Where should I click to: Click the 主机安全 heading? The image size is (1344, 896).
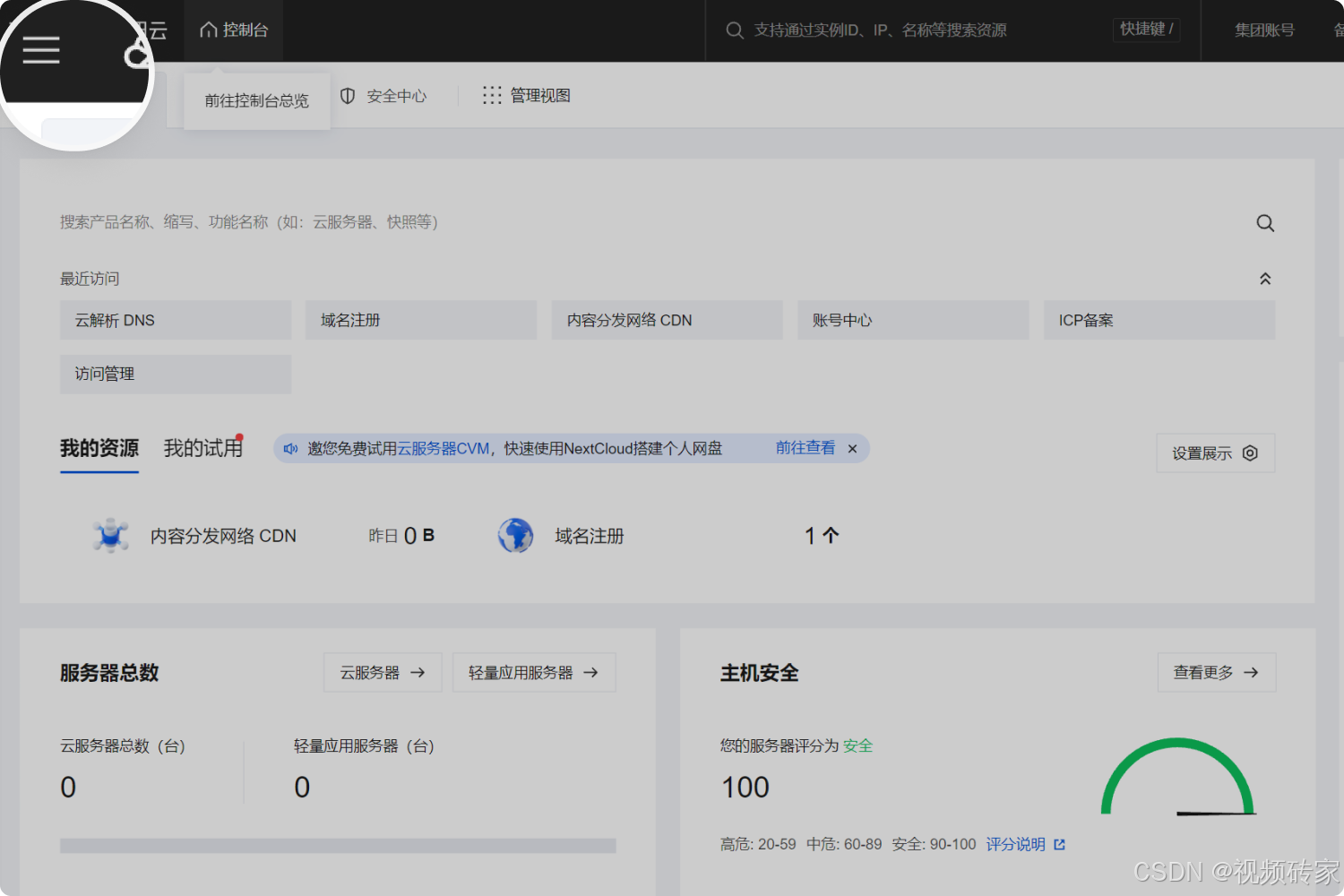(x=760, y=673)
